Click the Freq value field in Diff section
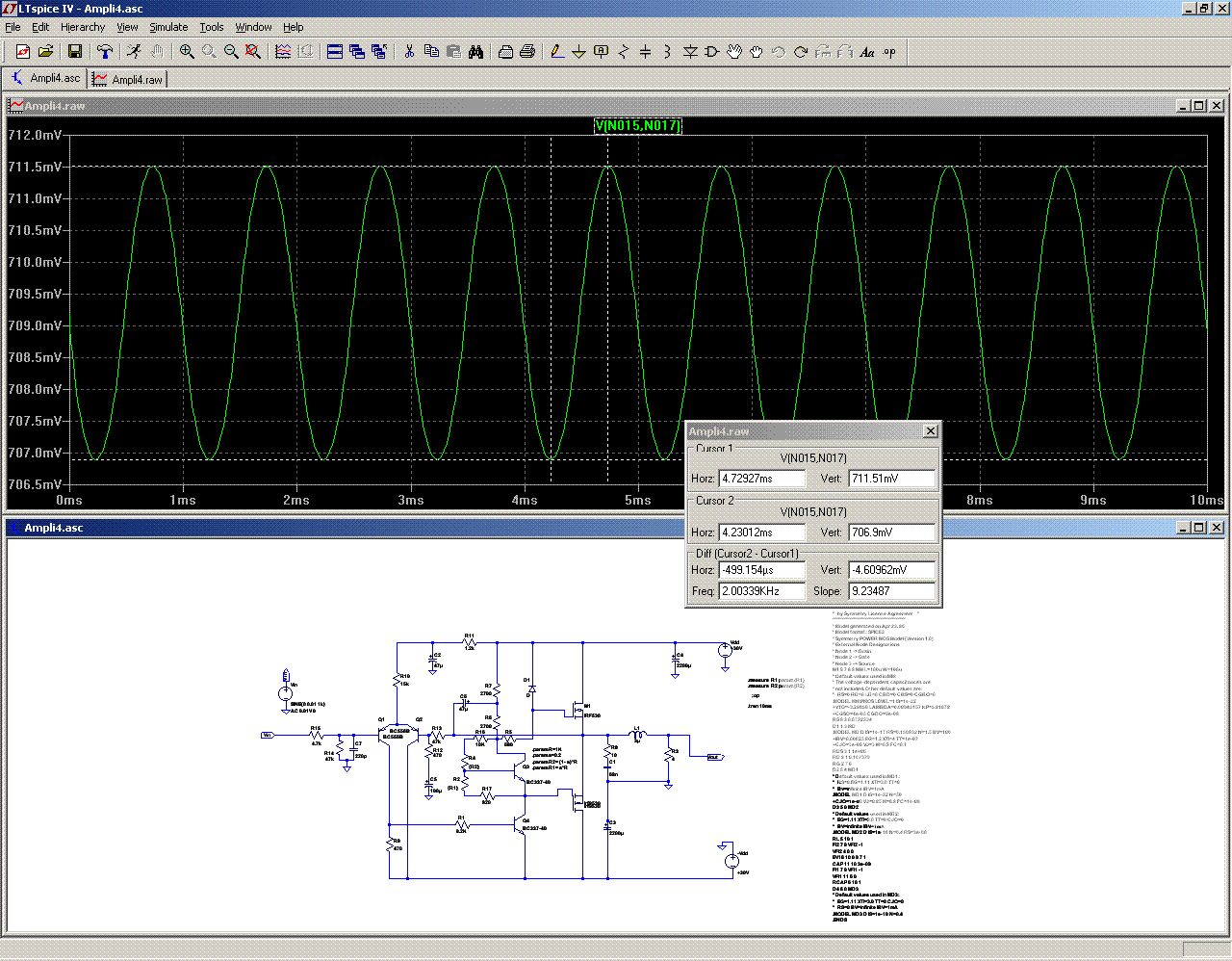Image resolution: width=1232 pixels, height=961 pixels. tap(761, 591)
